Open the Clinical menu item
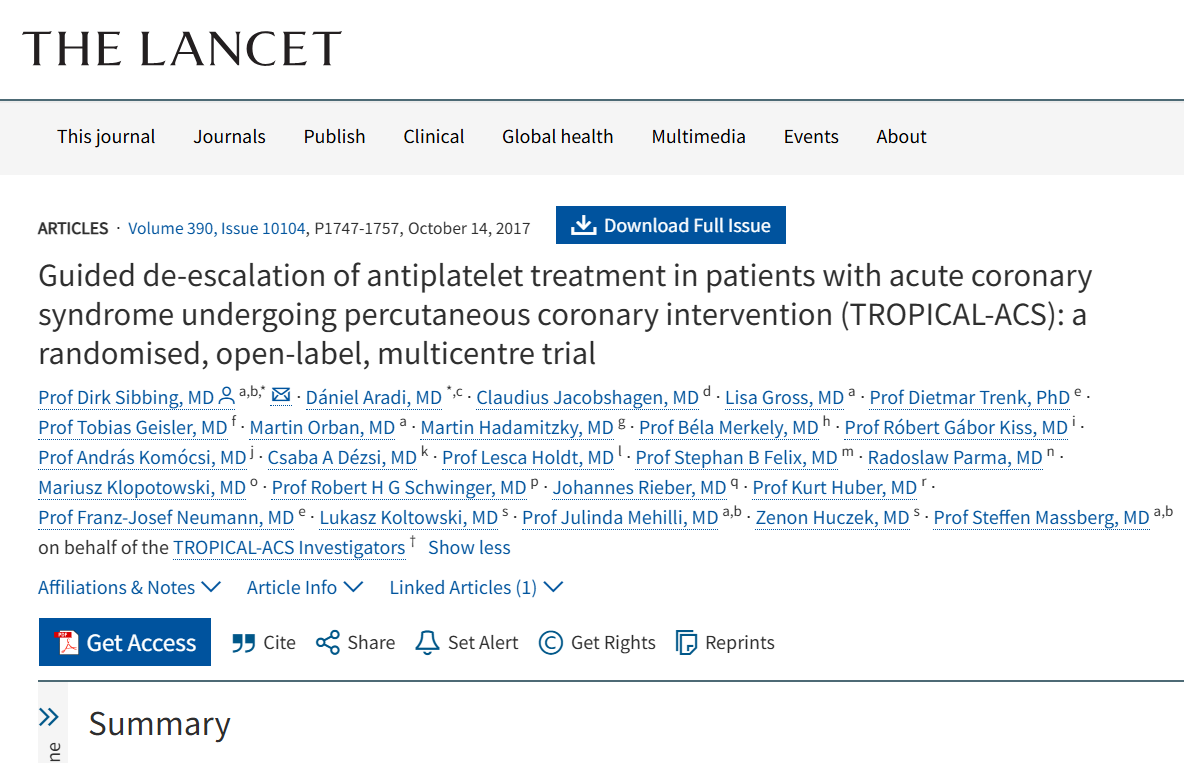 pos(433,137)
